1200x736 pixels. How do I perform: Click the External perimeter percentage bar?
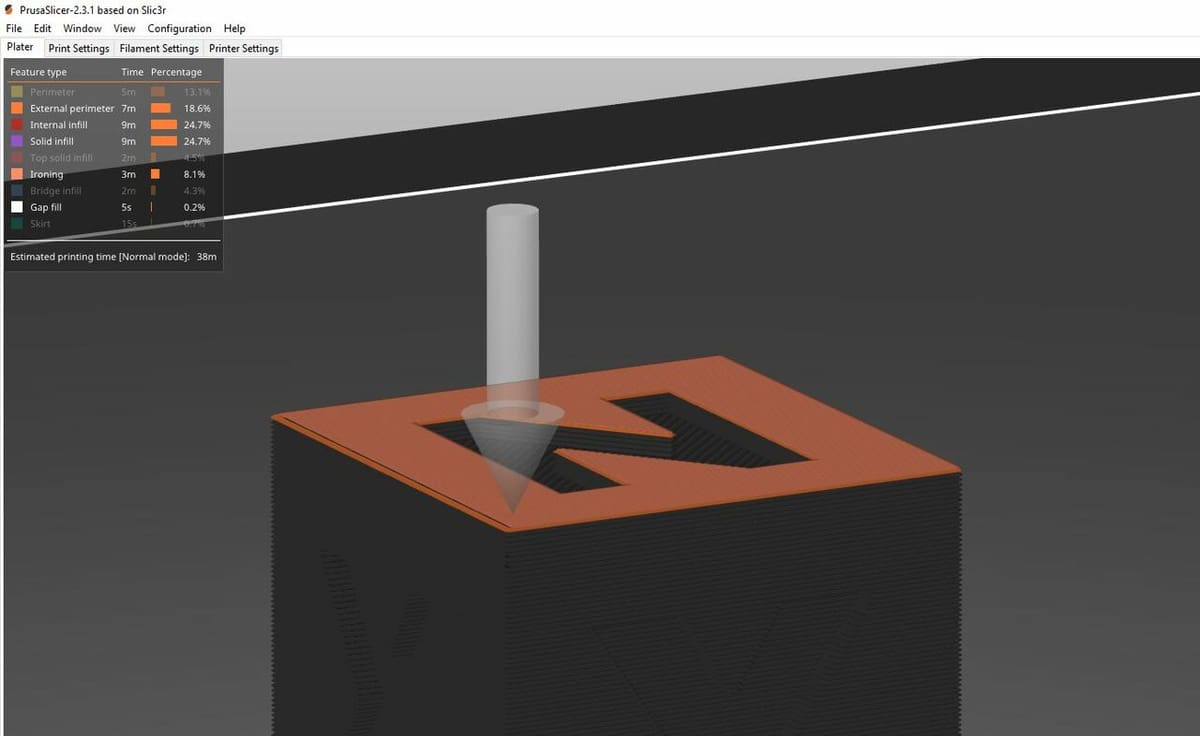[x=161, y=108]
